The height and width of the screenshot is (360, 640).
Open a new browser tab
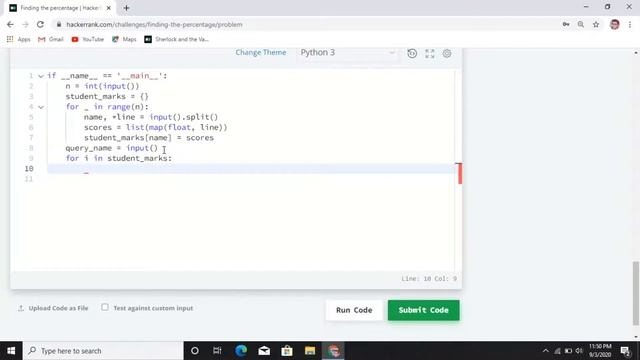coord(127,8)
